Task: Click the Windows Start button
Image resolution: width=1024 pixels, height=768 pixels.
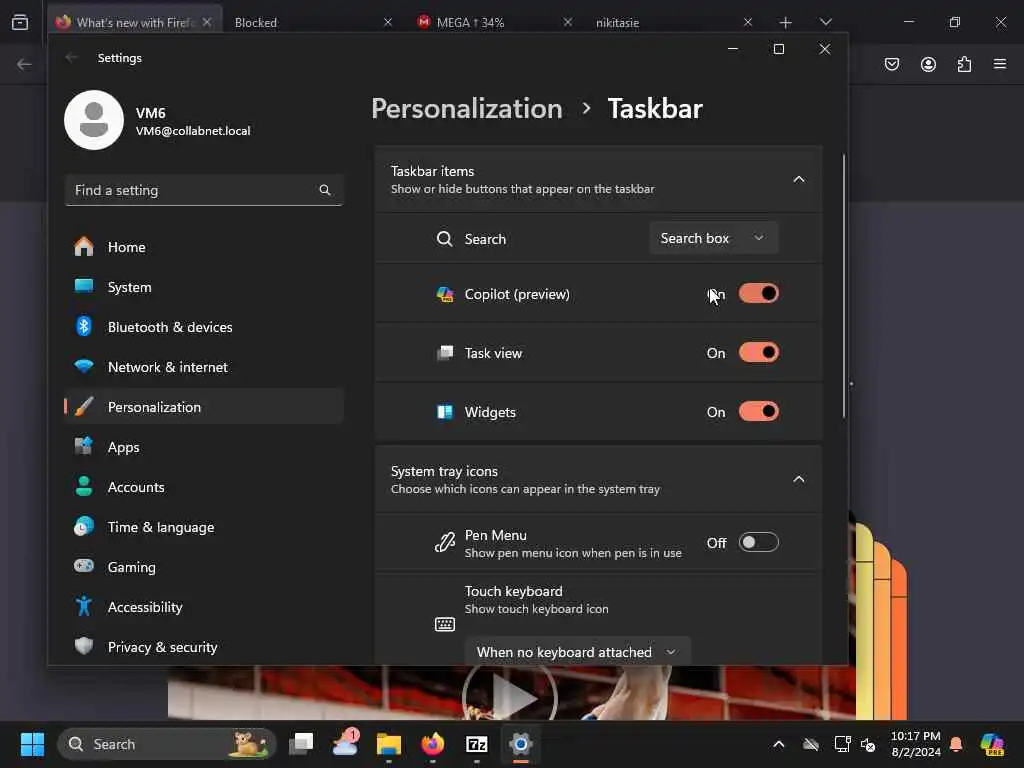Action: pos(33,744)
